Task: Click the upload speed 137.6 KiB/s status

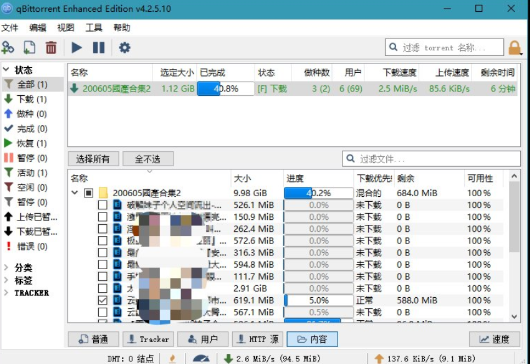Action: coord(425,359)
